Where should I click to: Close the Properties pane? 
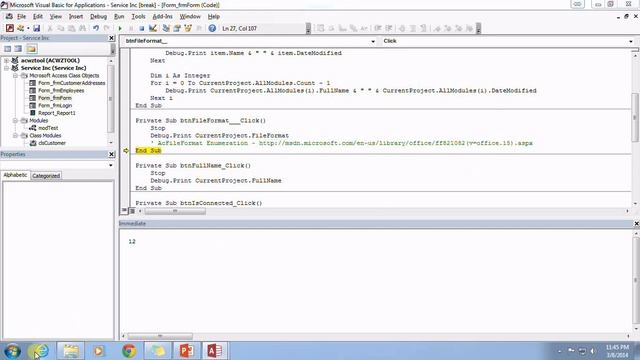[111, 154]
